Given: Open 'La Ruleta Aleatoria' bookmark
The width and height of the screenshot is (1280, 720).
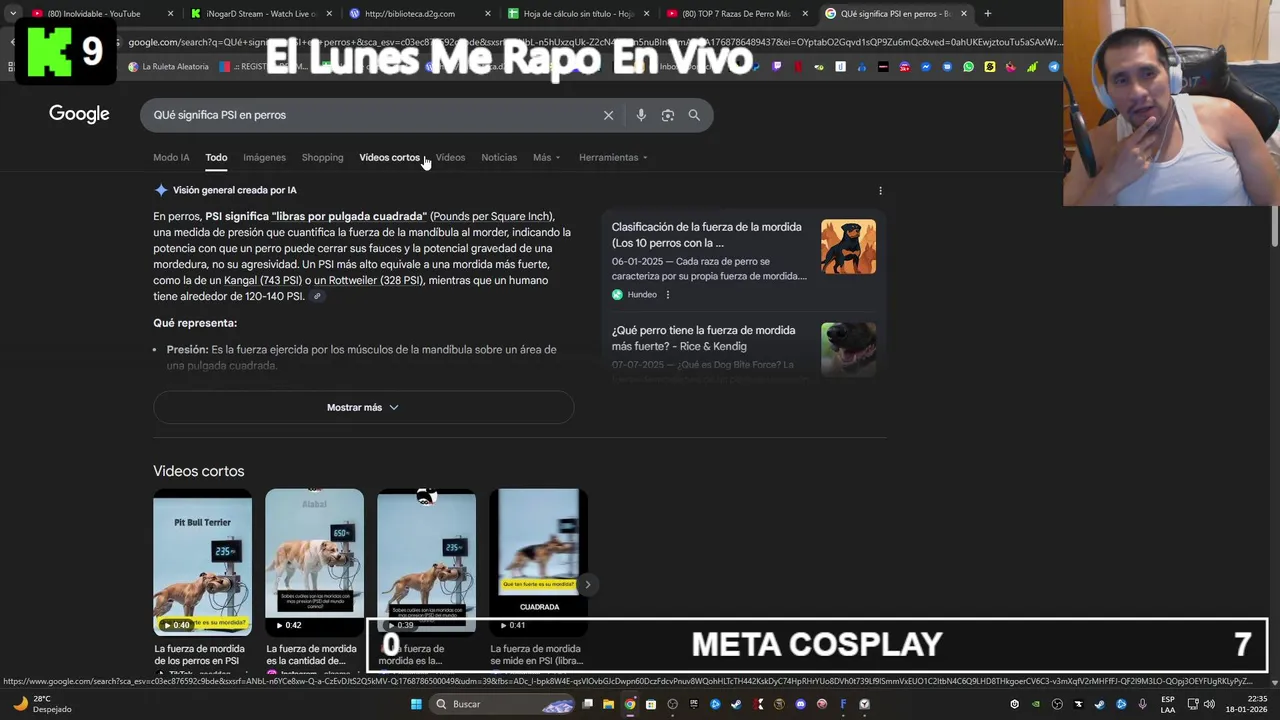Looking at the screenshot, I should (x=168, y=67).
